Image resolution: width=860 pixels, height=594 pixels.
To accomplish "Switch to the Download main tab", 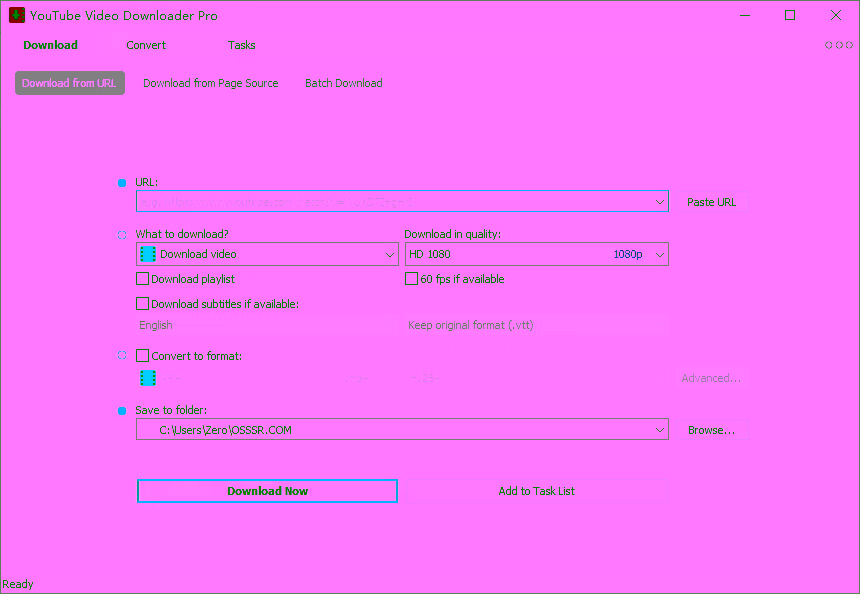I will coord(50,46).
